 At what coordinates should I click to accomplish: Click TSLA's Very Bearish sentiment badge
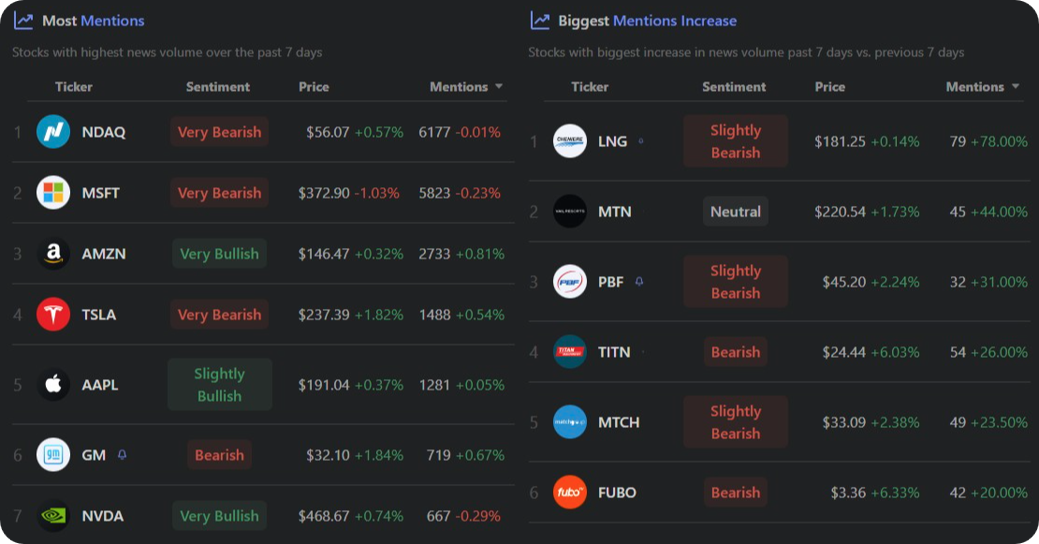219,315
